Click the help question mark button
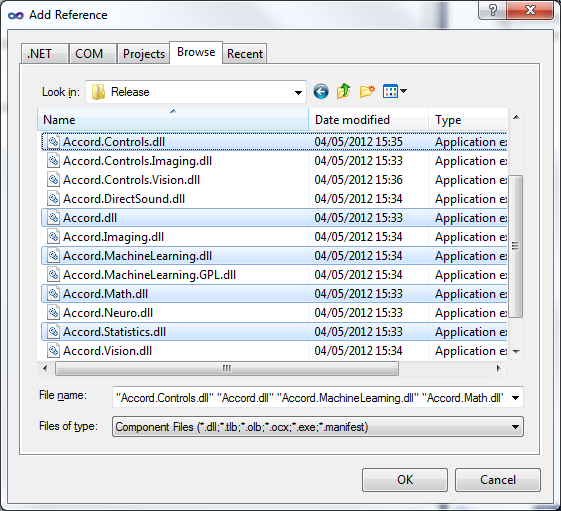 pyautogui.click(x=493, y=10)
